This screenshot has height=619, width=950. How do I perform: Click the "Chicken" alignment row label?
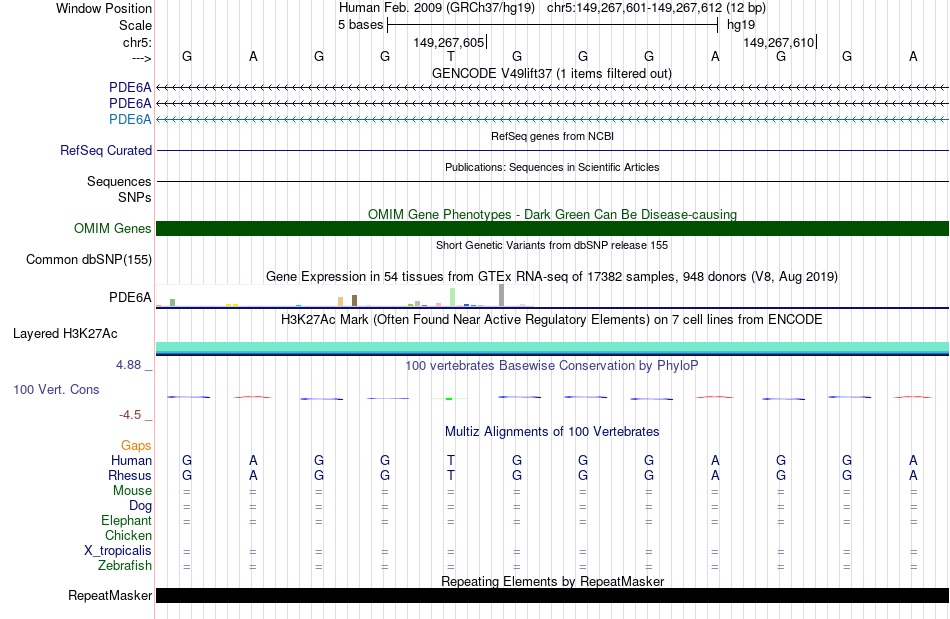(128, 535)
